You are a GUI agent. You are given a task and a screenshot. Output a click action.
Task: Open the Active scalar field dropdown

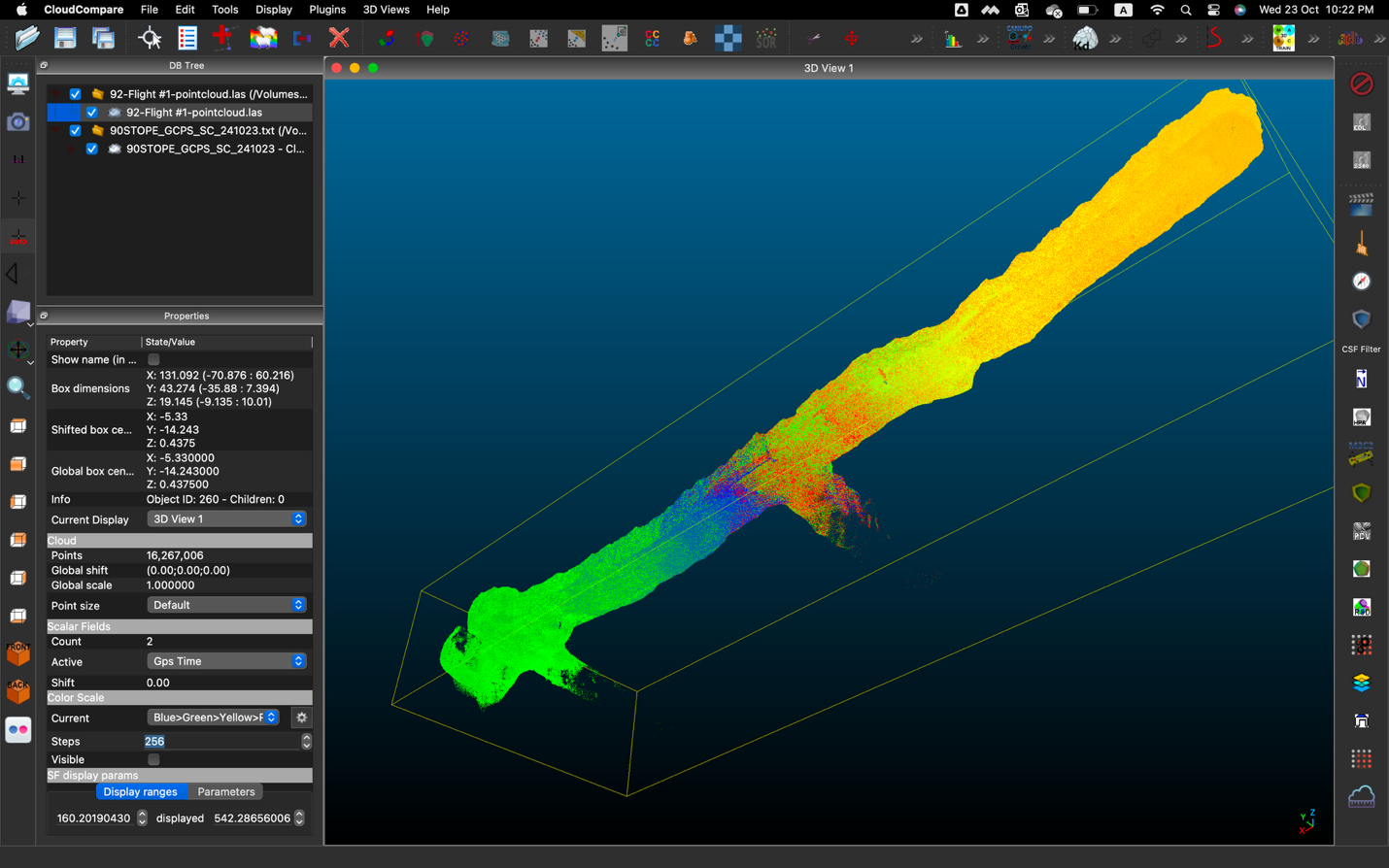click(x=226, y=661)
